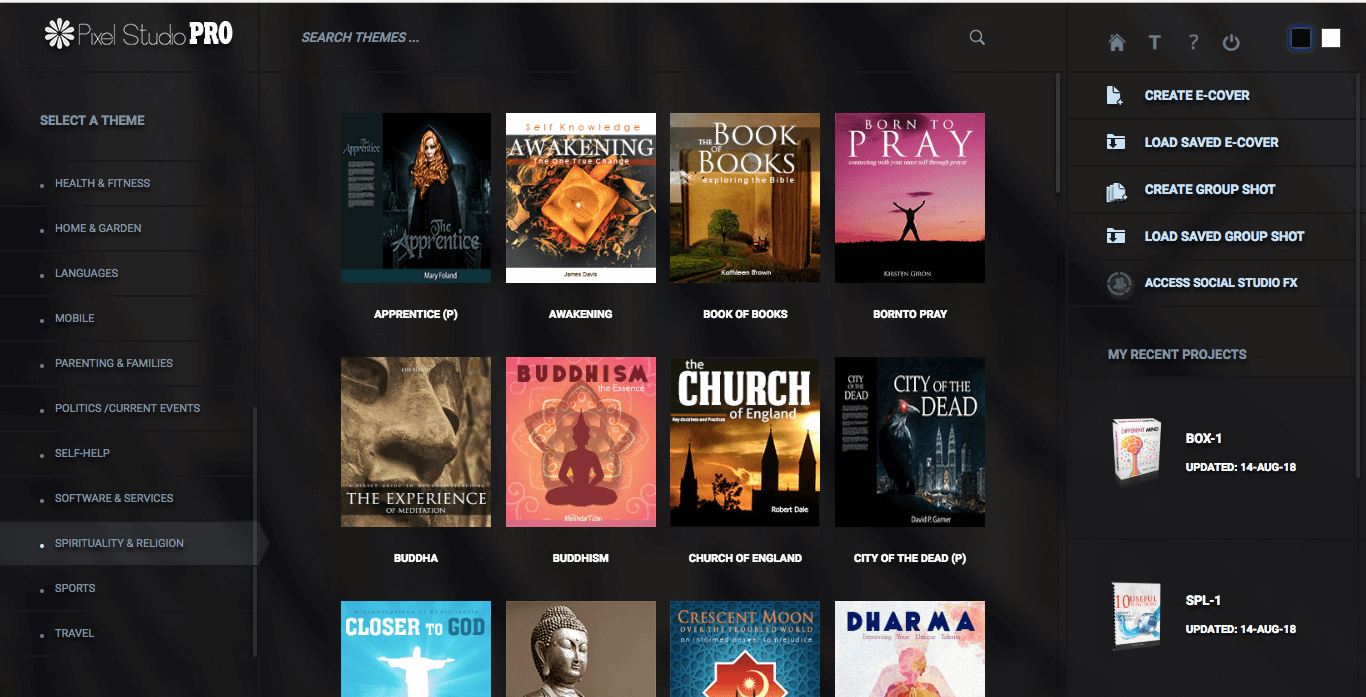Select Politics /Current Events category
The height and width of the screenshot is (697, 1366).
click(x=127, y=408)
